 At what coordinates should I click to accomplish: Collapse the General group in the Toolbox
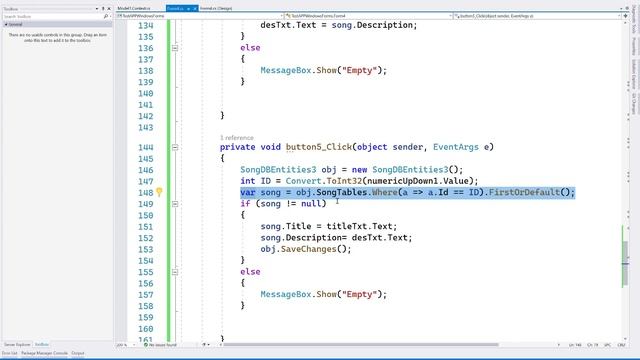[x=6, y=24]
